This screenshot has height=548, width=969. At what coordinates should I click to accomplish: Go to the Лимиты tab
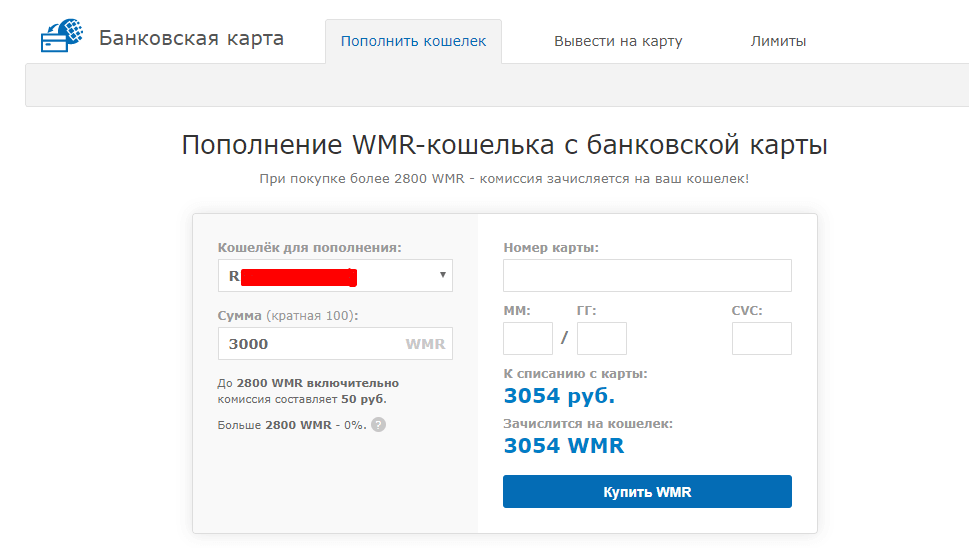778,41
